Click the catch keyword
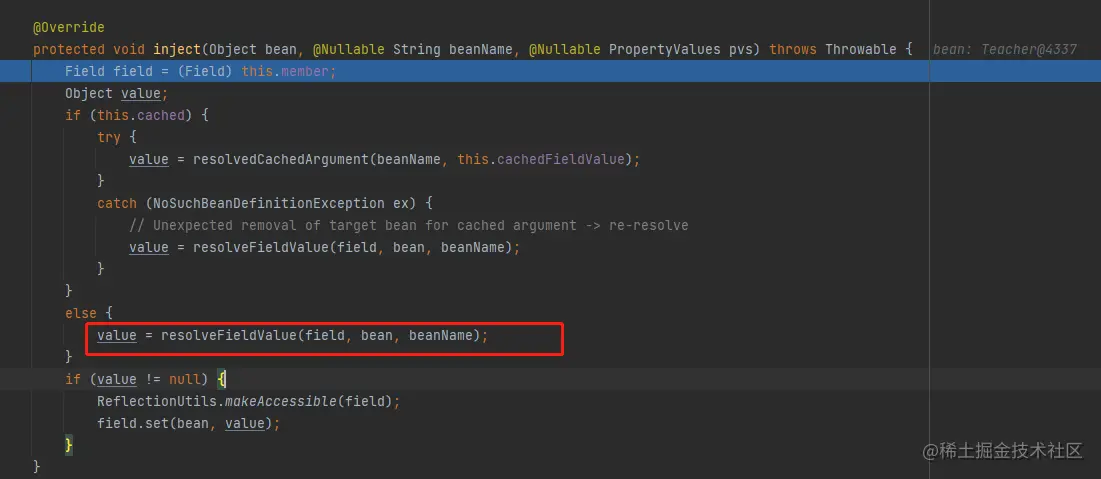This screenshot has height=479, width=1101. (117, 203)
